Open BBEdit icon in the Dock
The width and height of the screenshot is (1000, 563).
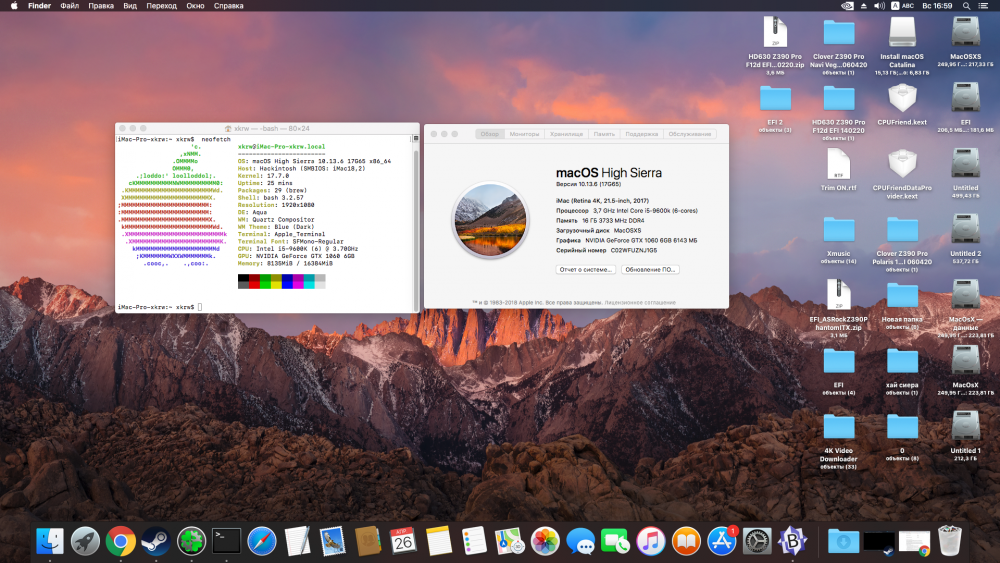[792, 541]
